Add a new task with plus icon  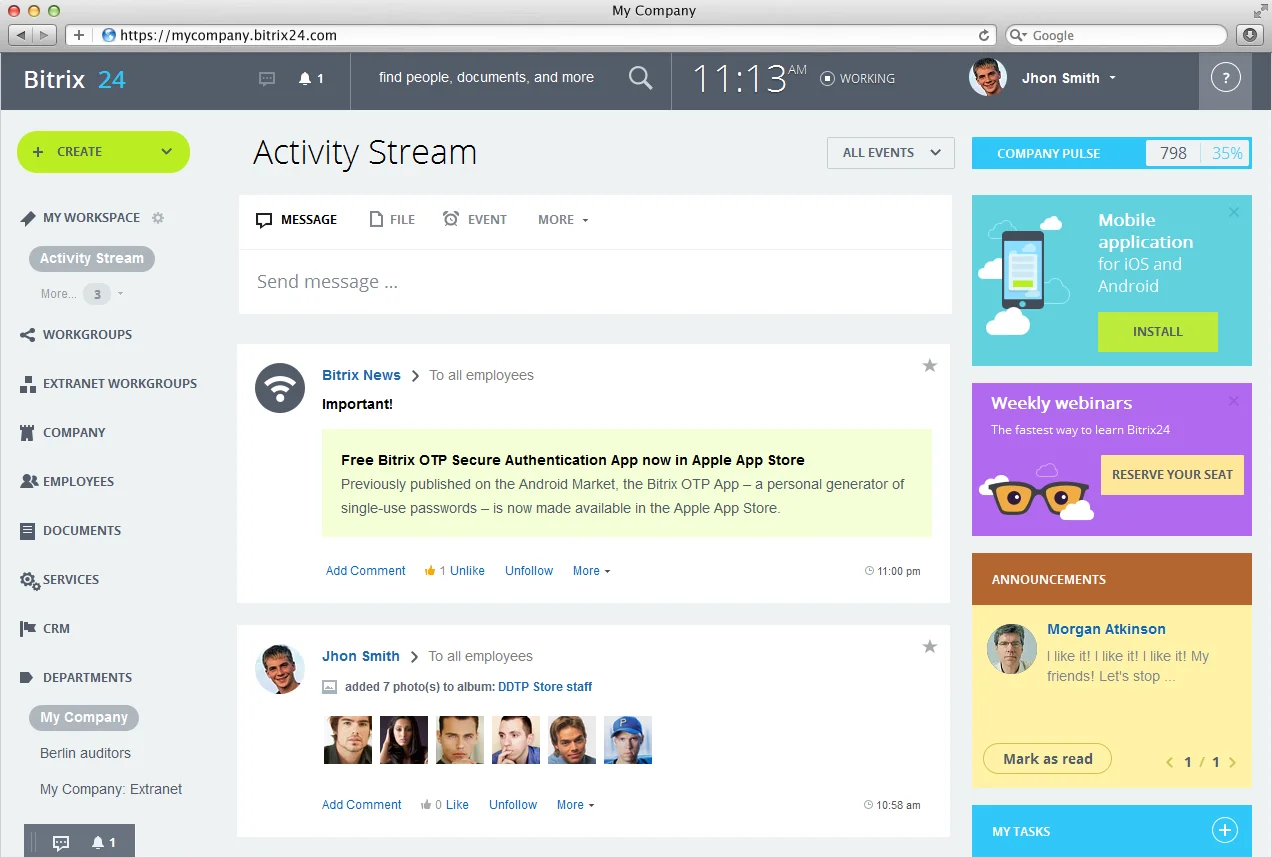coord(1224,830)
